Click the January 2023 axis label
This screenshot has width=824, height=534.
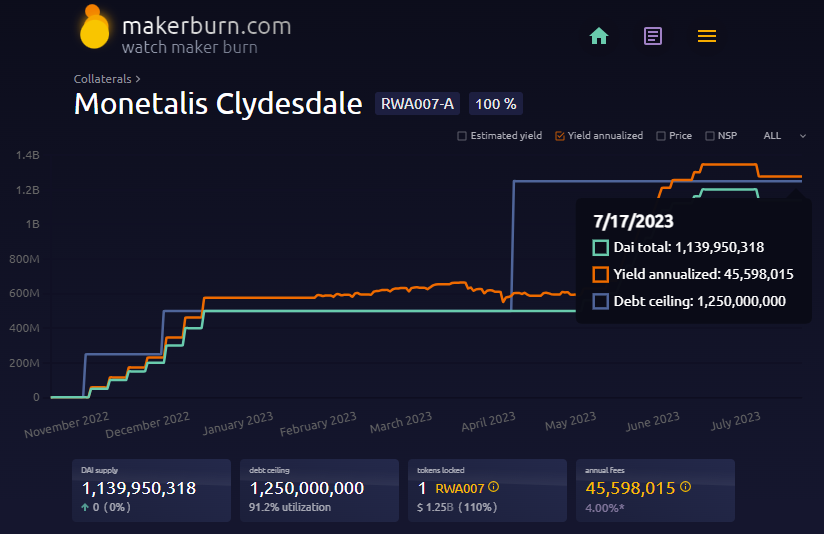coord(238,423)
